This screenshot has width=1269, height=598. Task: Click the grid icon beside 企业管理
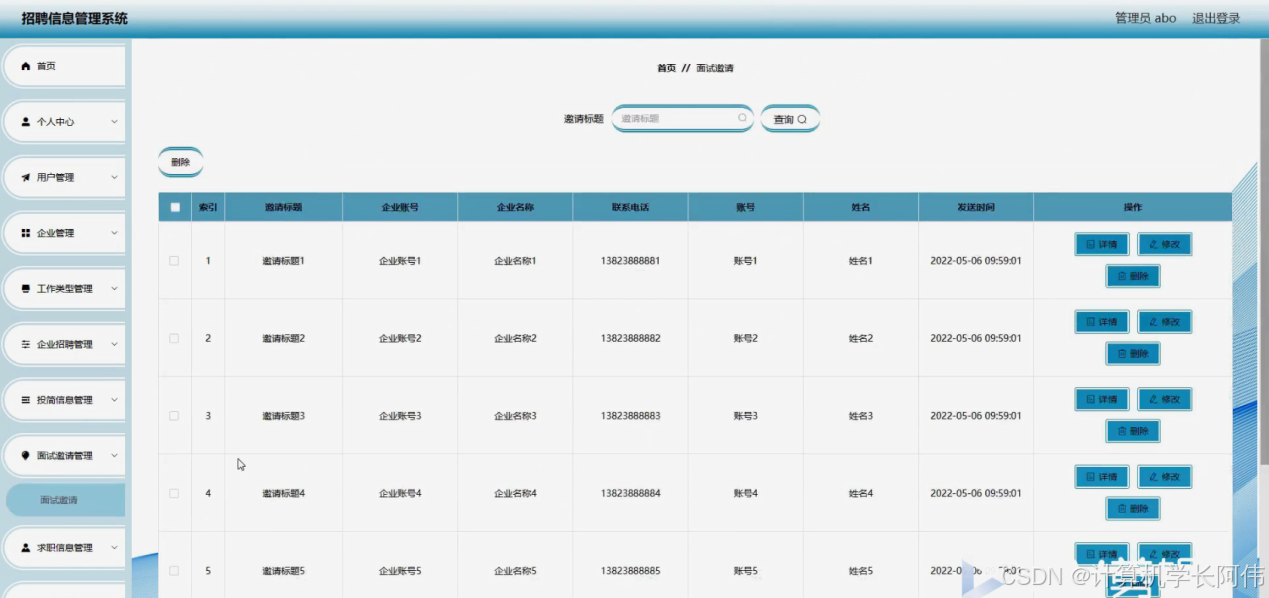(x=26, y=233)
